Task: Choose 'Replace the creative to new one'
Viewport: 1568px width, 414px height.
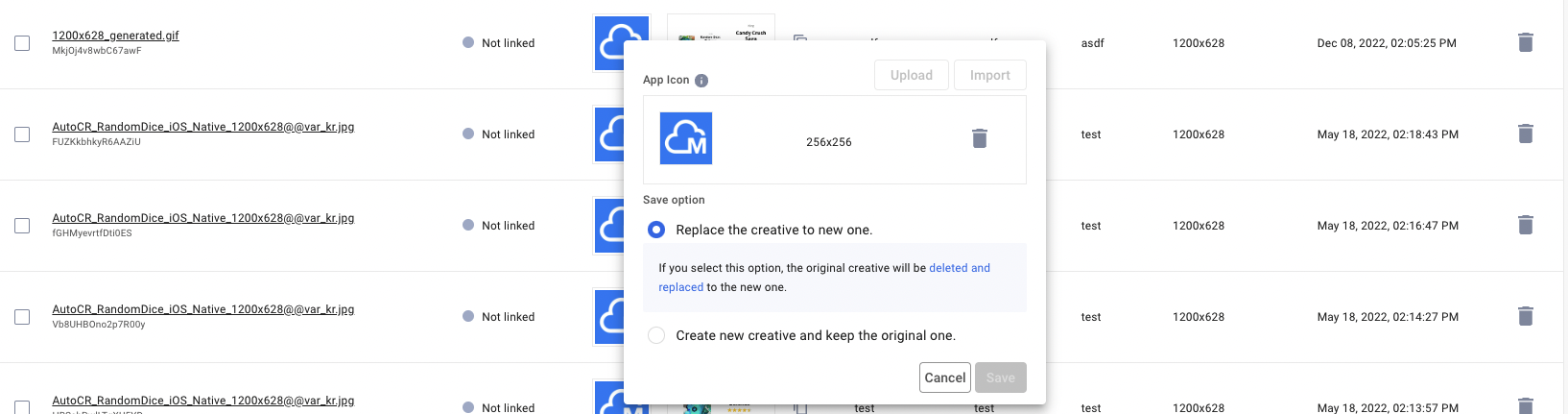Action: coord(656,230)
